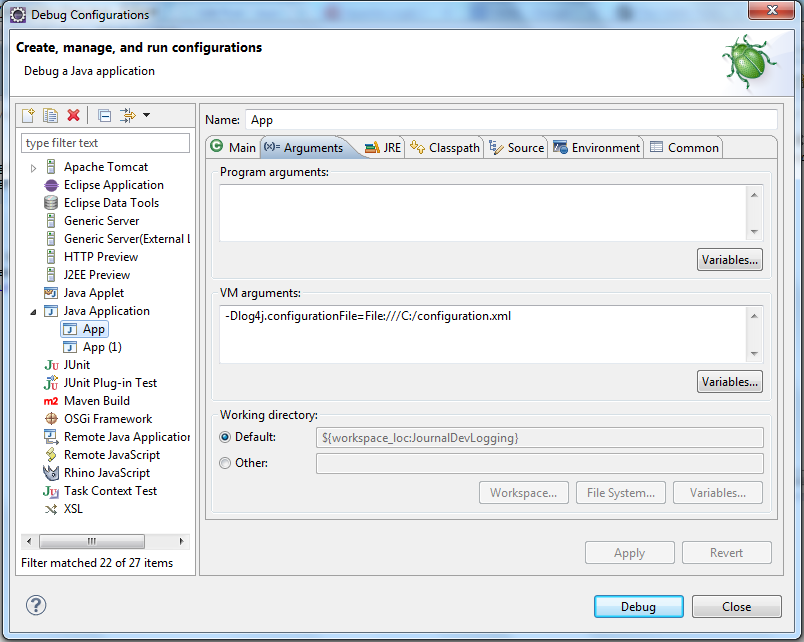This screenshot has width=804, height=642.
Task: Click VM arguments scrollbar up arrow
Action: (x=754, y=316)
